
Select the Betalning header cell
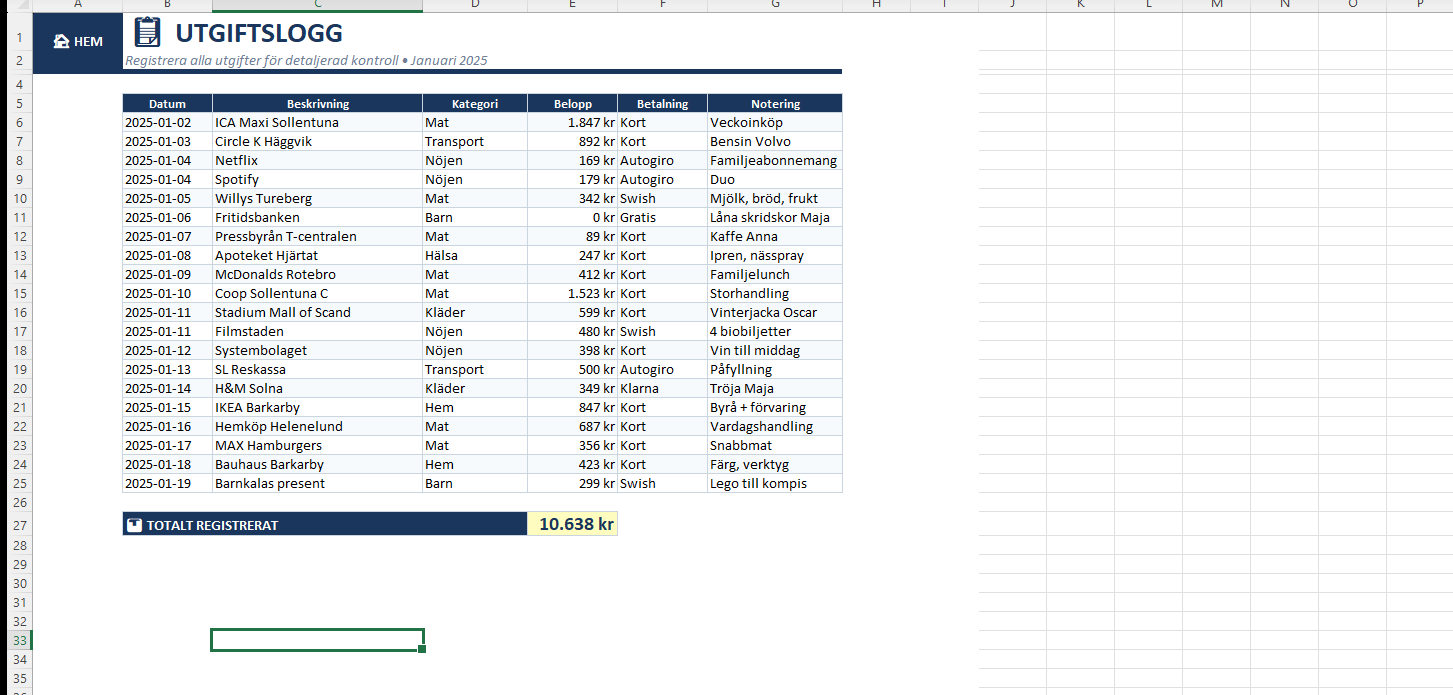pyautogui.click(x=662, y=103)
